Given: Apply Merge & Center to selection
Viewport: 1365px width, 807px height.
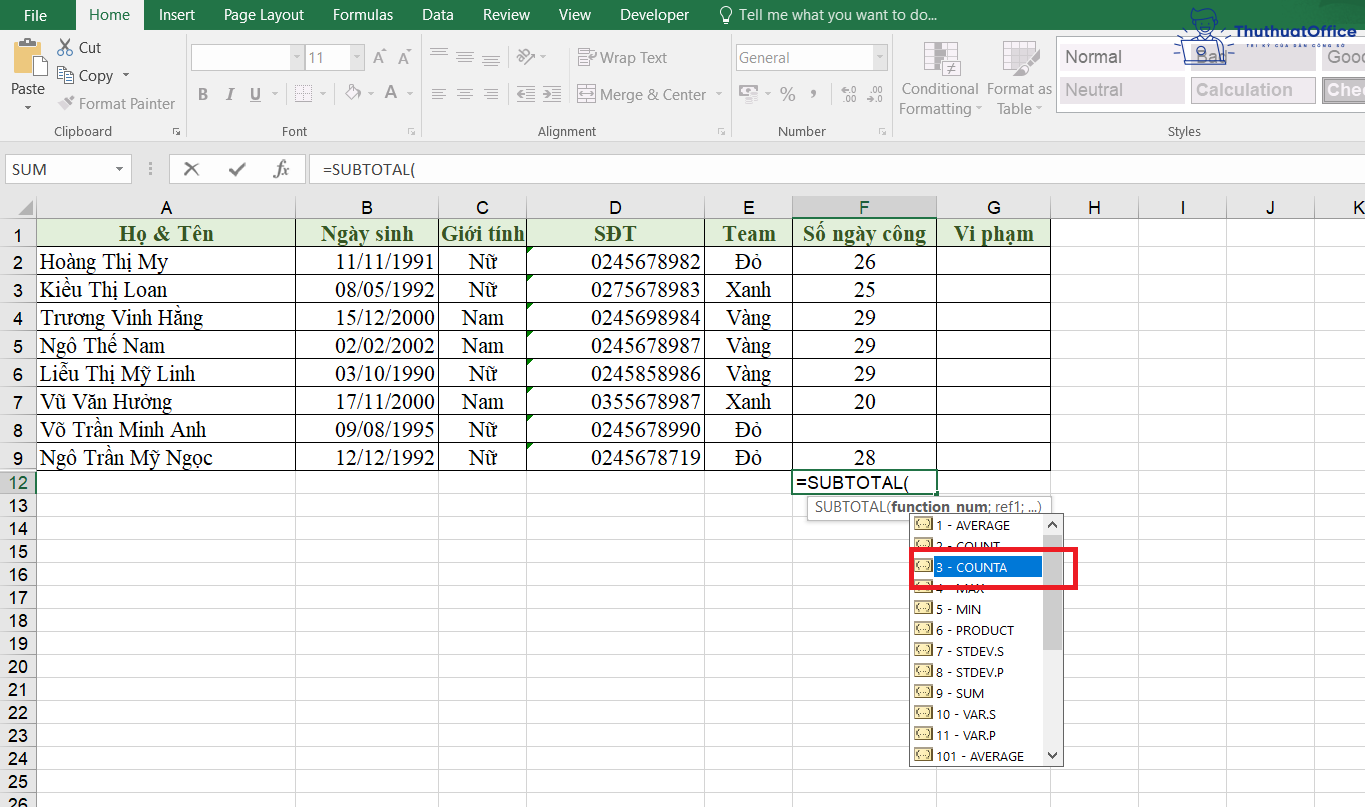Looking at the screenshot, I should pos(641,93).
